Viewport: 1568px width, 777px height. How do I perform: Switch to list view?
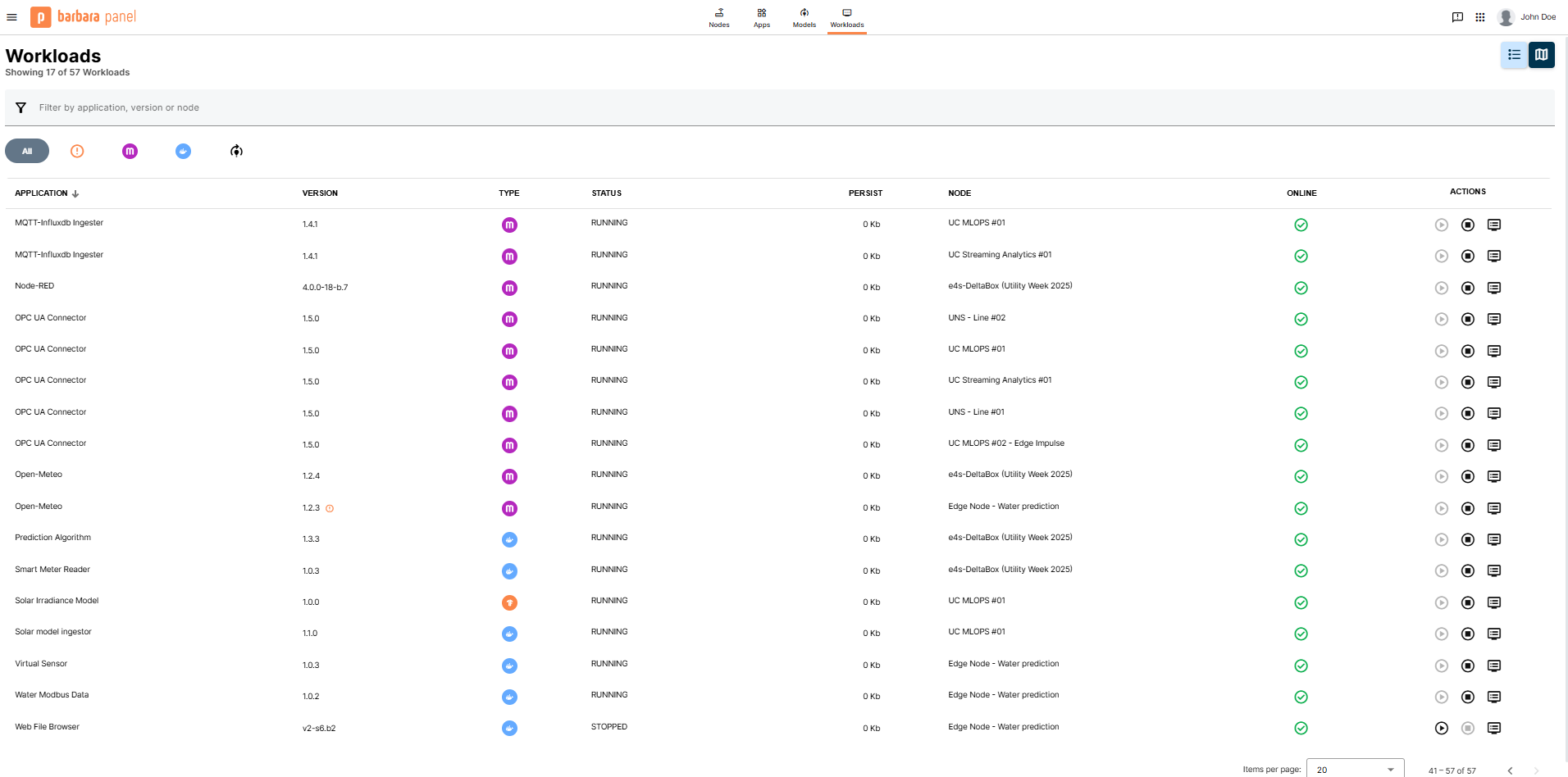tap(1514, 55)
